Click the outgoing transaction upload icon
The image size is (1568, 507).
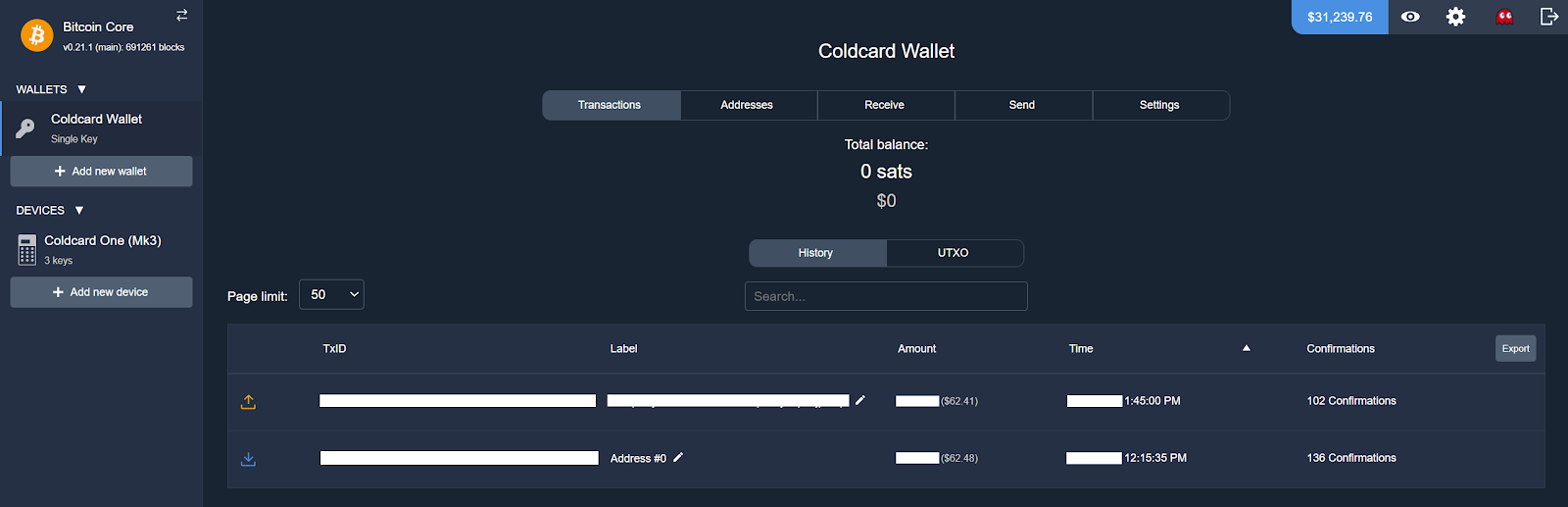point(248,401)
